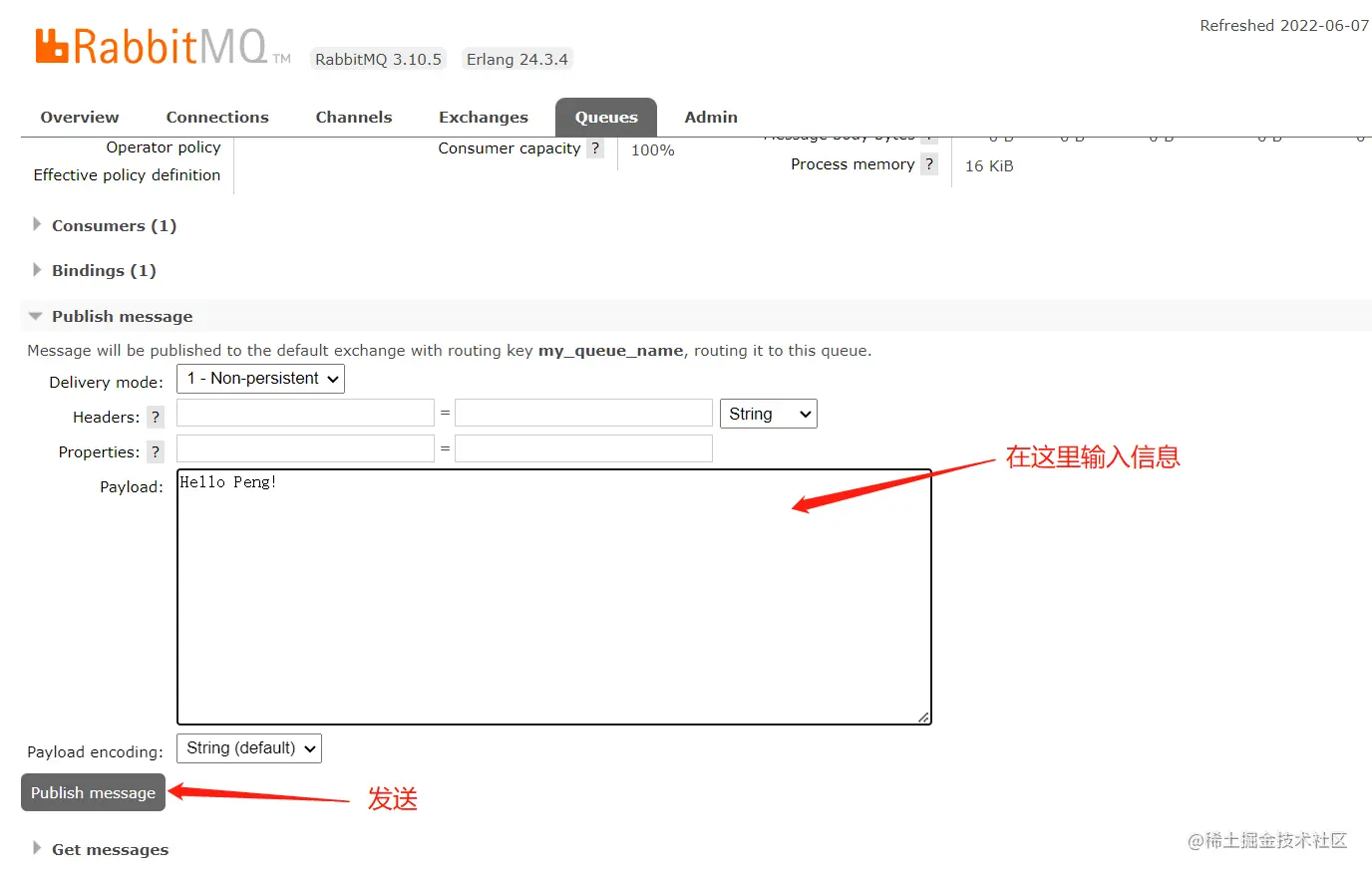This screenshot has width=1372, height=875.
Task: Select the Queues tab
Action: click(606, 118)
